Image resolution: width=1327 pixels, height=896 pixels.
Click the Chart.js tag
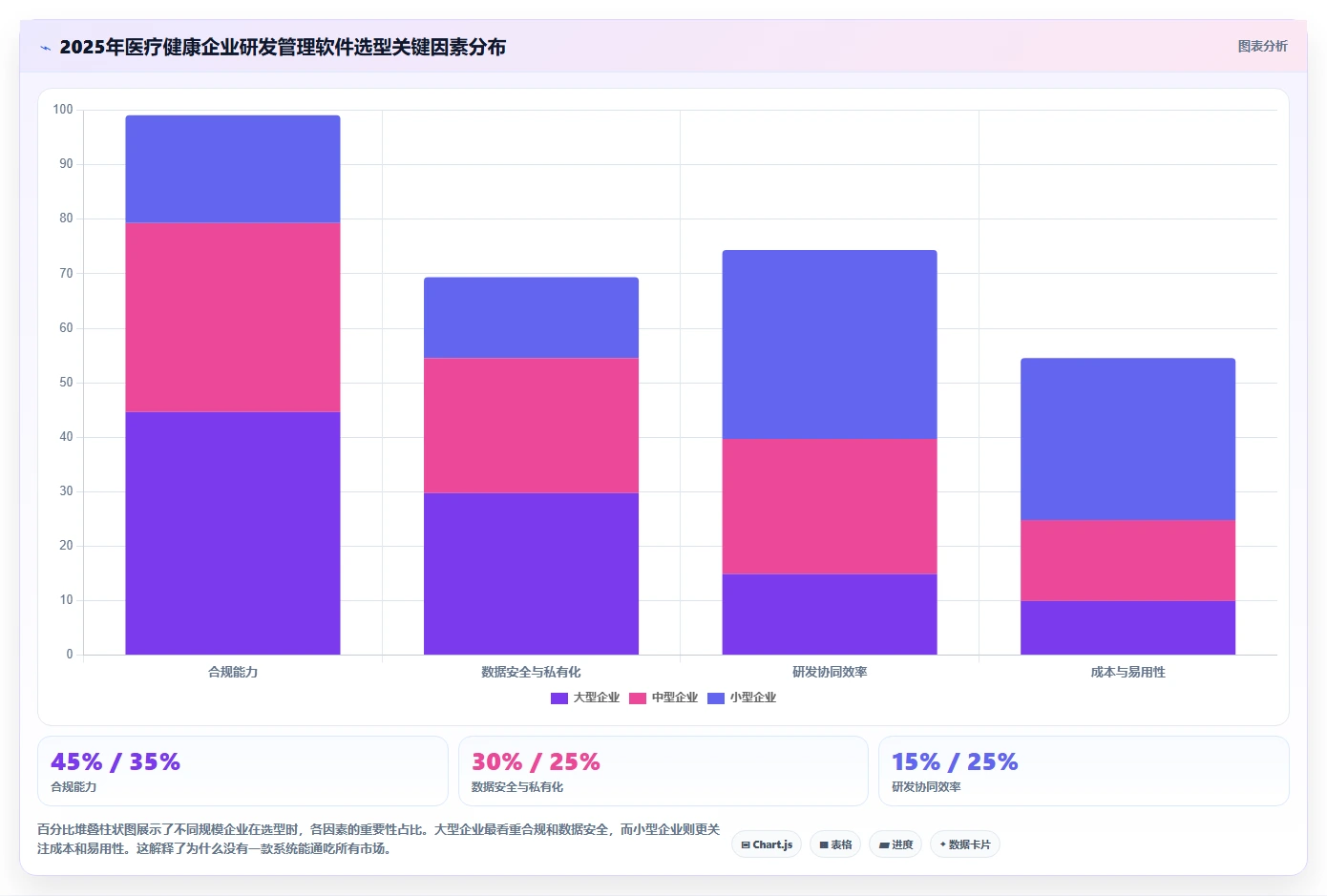(767, 844)
